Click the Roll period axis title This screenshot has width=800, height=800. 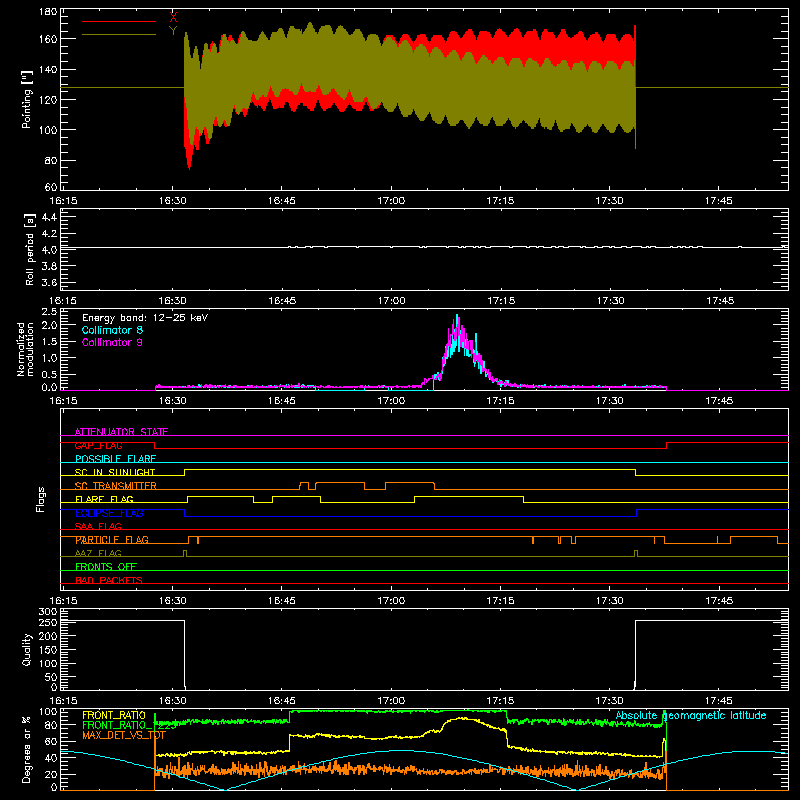click(30, 250)
